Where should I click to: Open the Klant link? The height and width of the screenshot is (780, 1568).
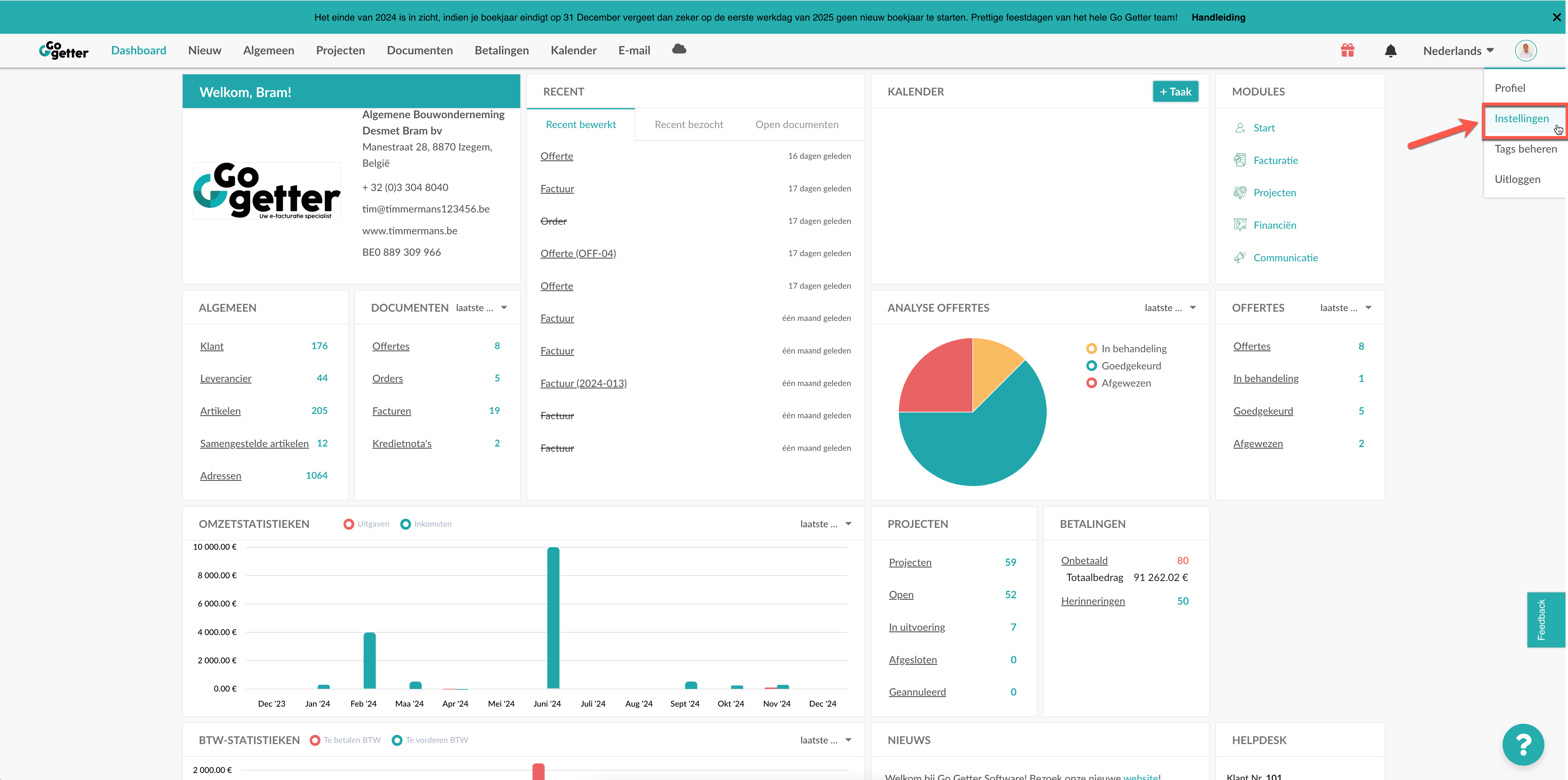(x=212, y=346)
